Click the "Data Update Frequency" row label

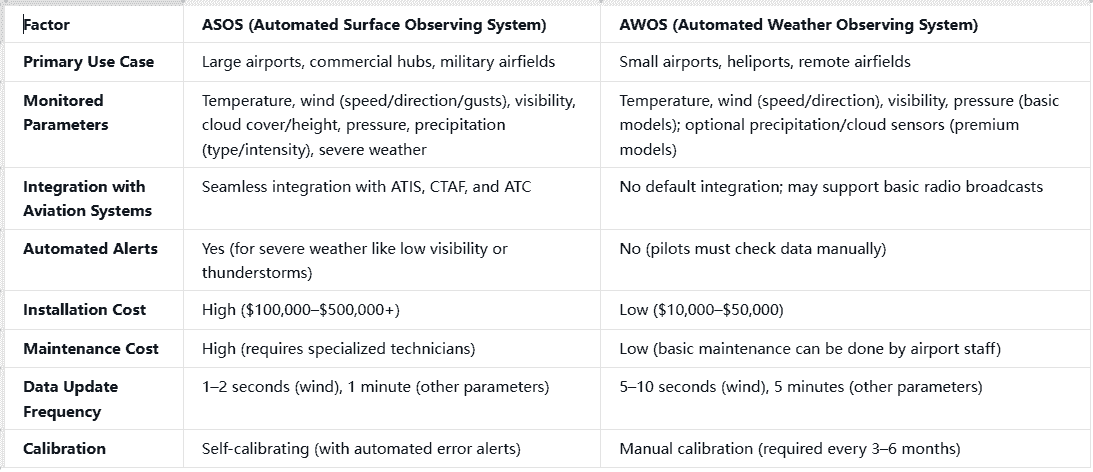tap(70, 399)
